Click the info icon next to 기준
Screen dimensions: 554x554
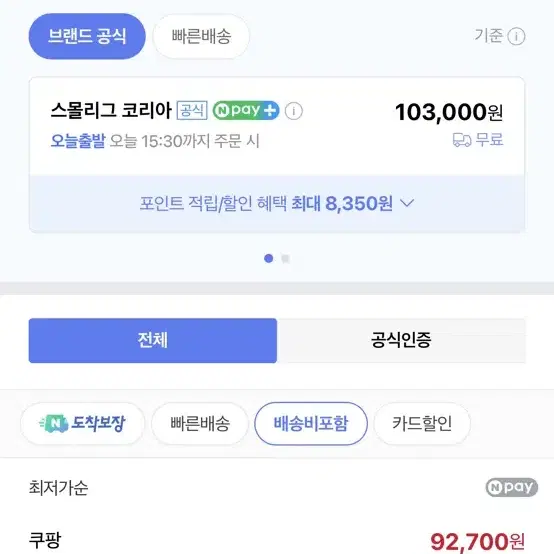tap(516, 36)
